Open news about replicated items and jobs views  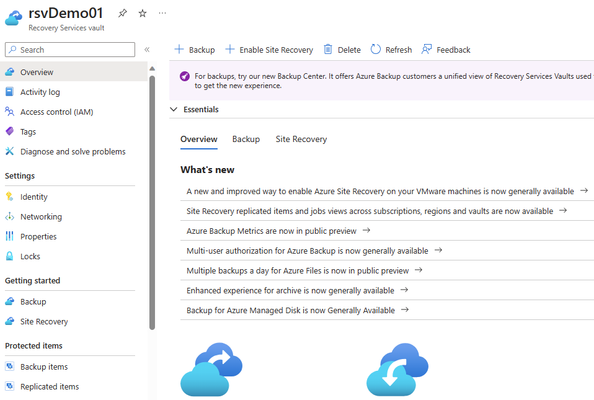pyautogui.click(x=370, y=211)
